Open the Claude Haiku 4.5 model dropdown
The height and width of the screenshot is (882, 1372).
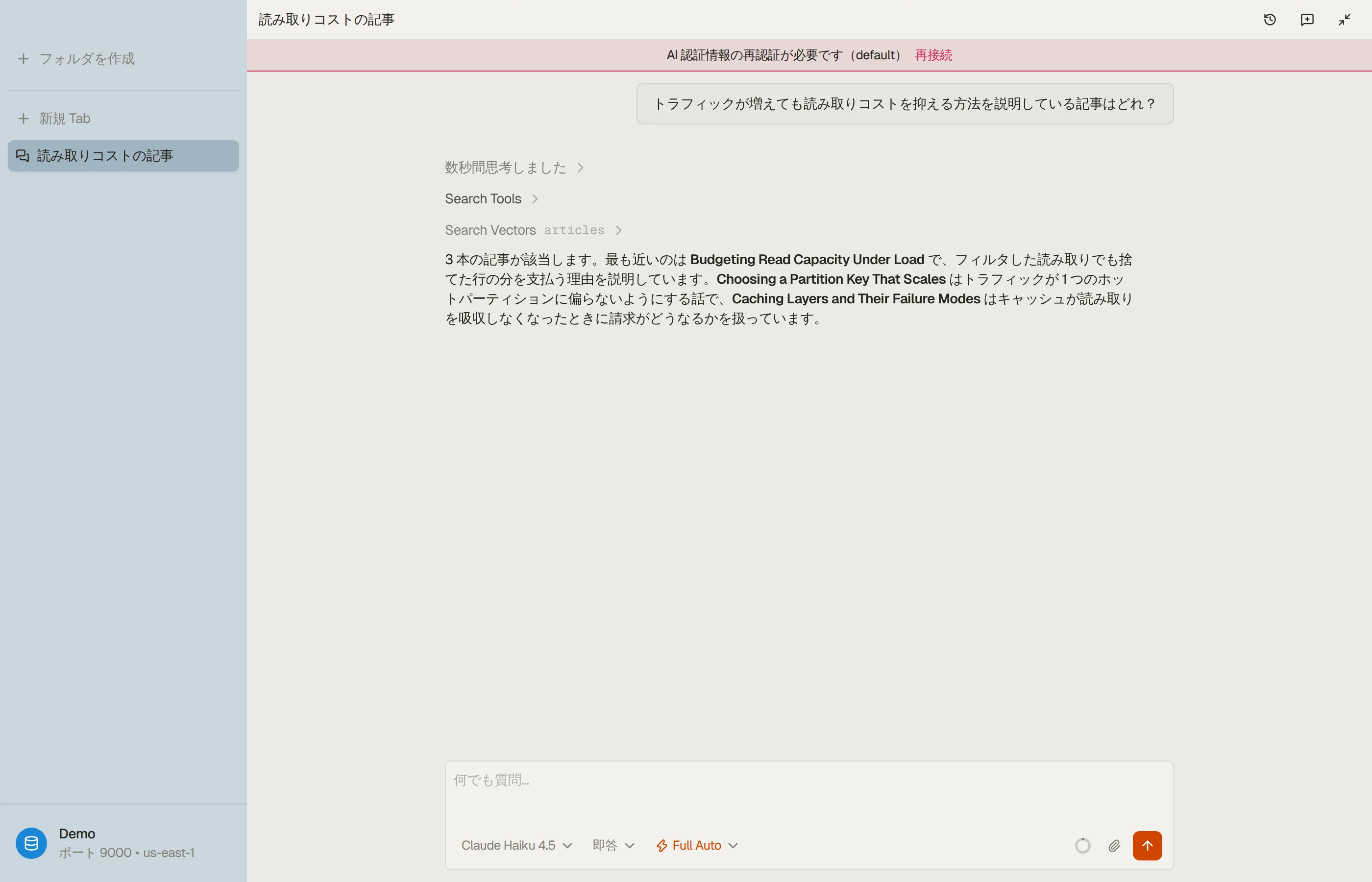click(x=516, y=845)
